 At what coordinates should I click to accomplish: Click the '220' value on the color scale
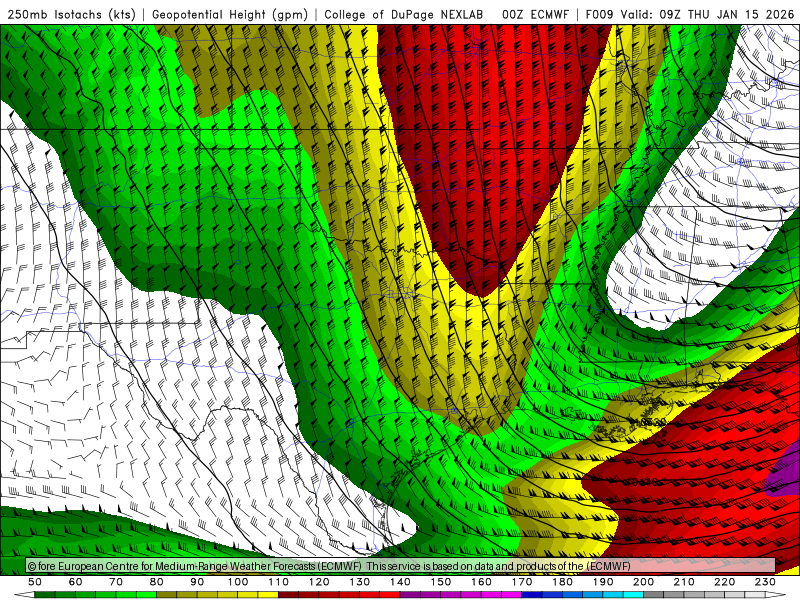[x=725, y=582]
